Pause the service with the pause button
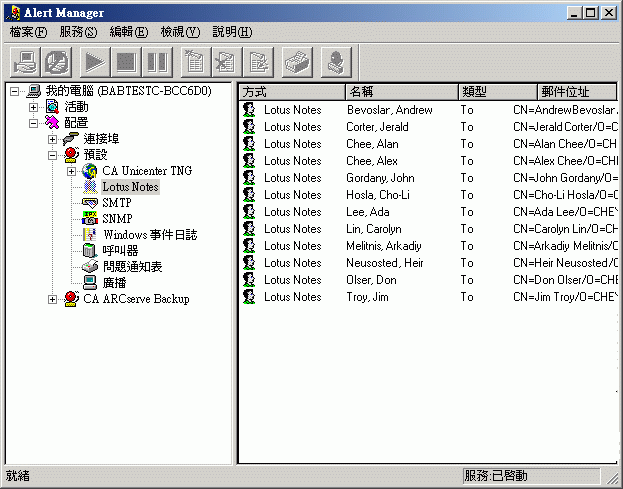 158,62
